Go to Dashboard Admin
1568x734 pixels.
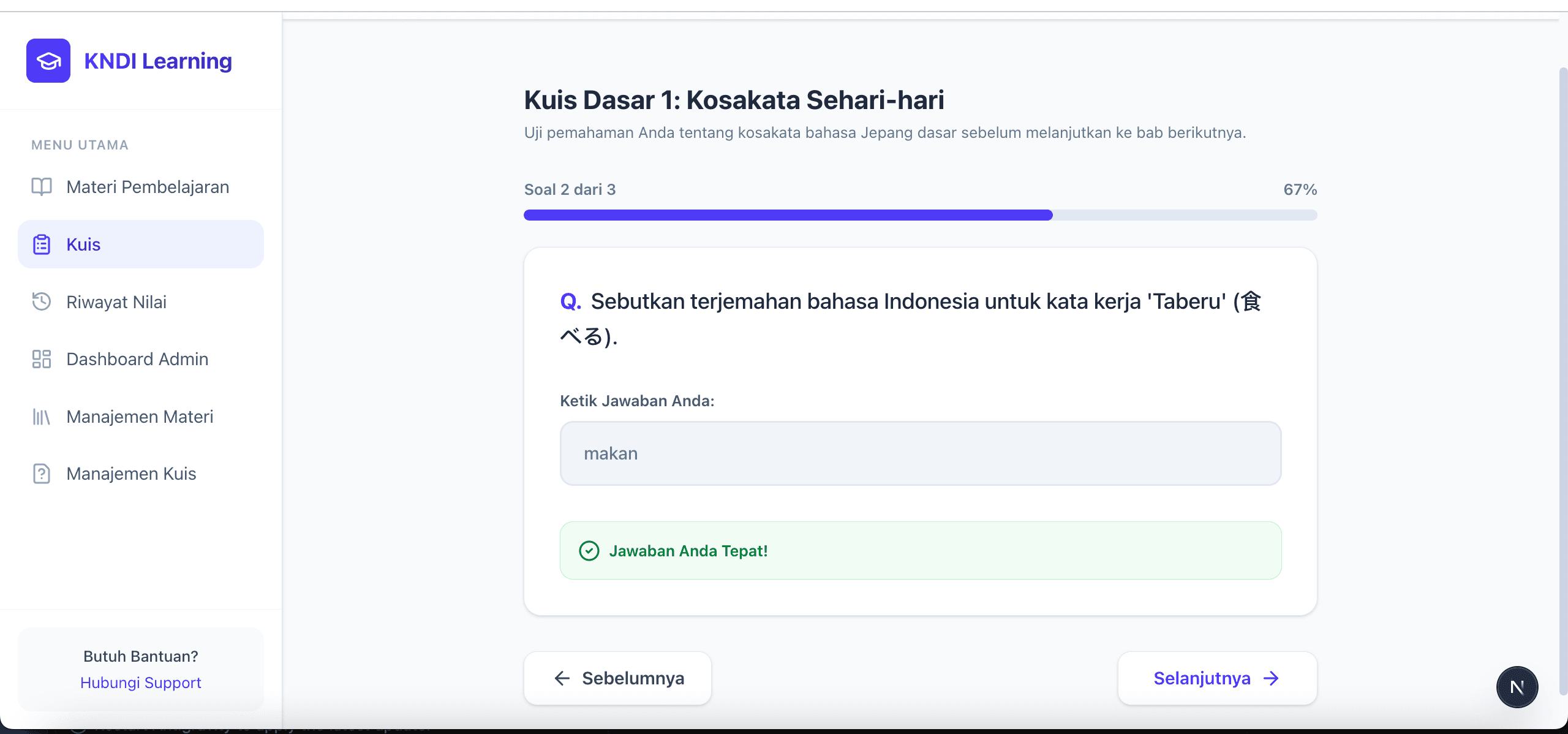(x=141, y=359)
